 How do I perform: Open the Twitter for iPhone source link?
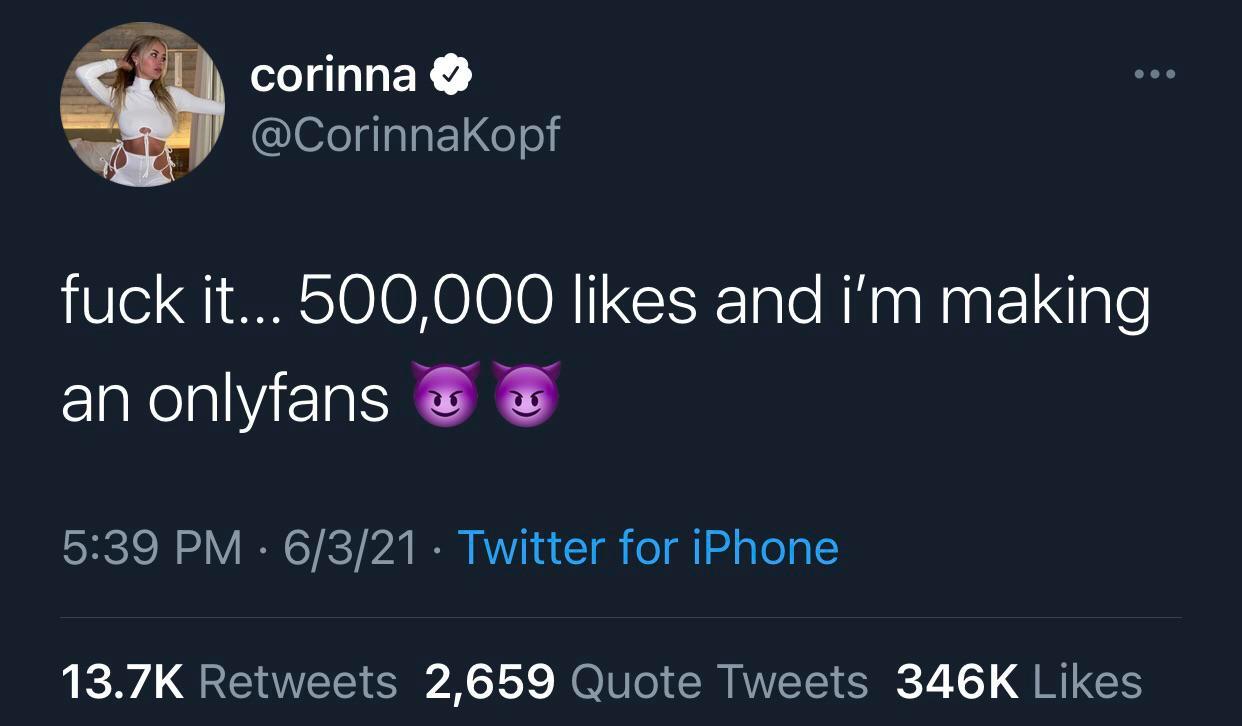pos(647,548)
